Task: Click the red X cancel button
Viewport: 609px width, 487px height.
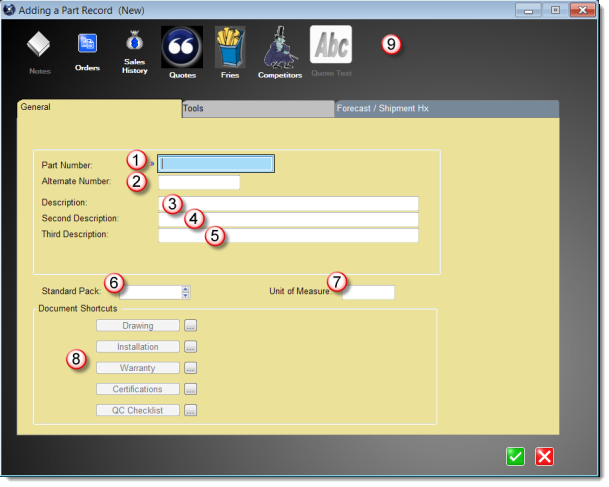Action: (545, 457)
